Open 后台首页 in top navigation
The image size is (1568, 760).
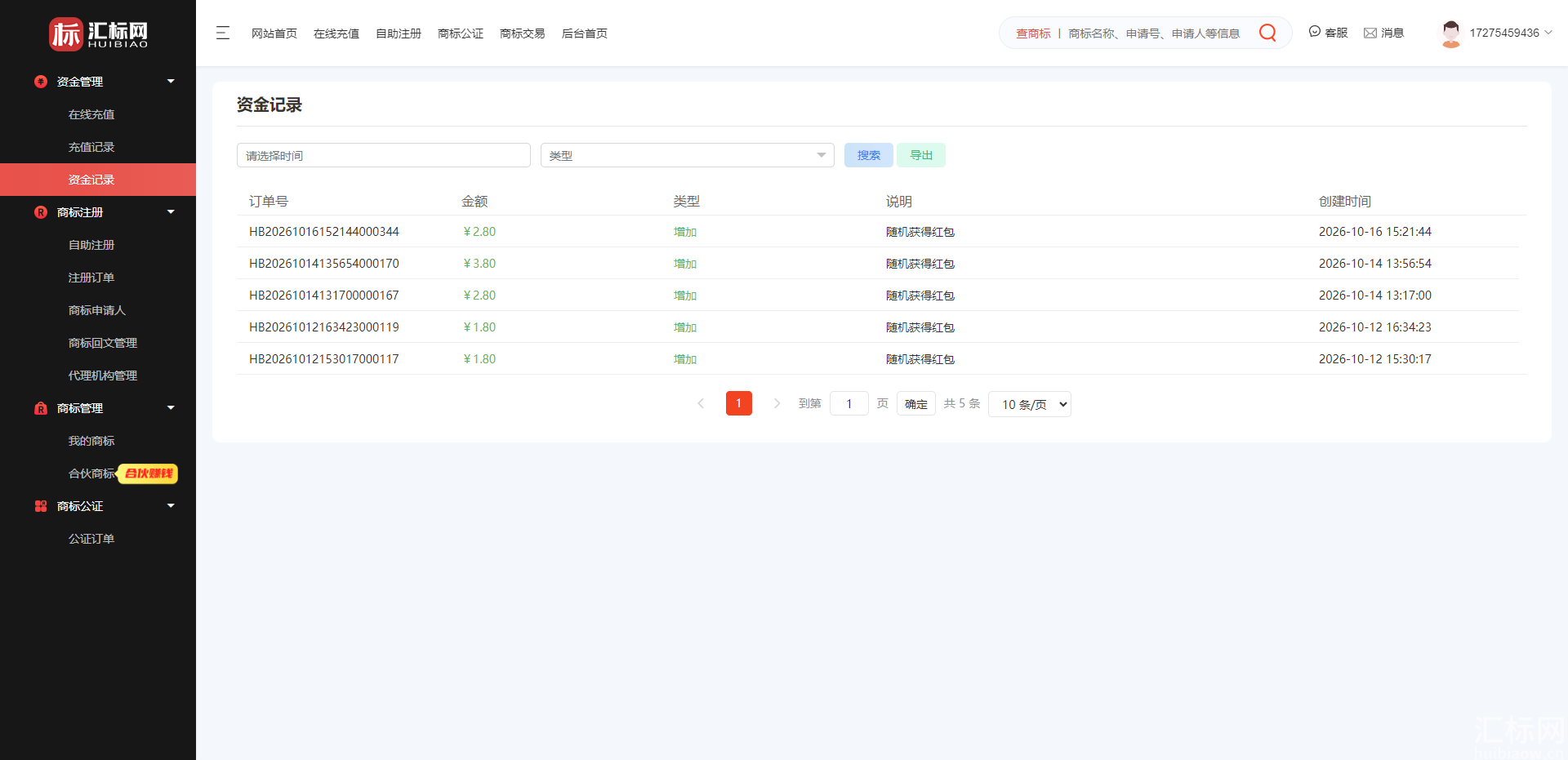pyautogui.click(x=585, y=33)
